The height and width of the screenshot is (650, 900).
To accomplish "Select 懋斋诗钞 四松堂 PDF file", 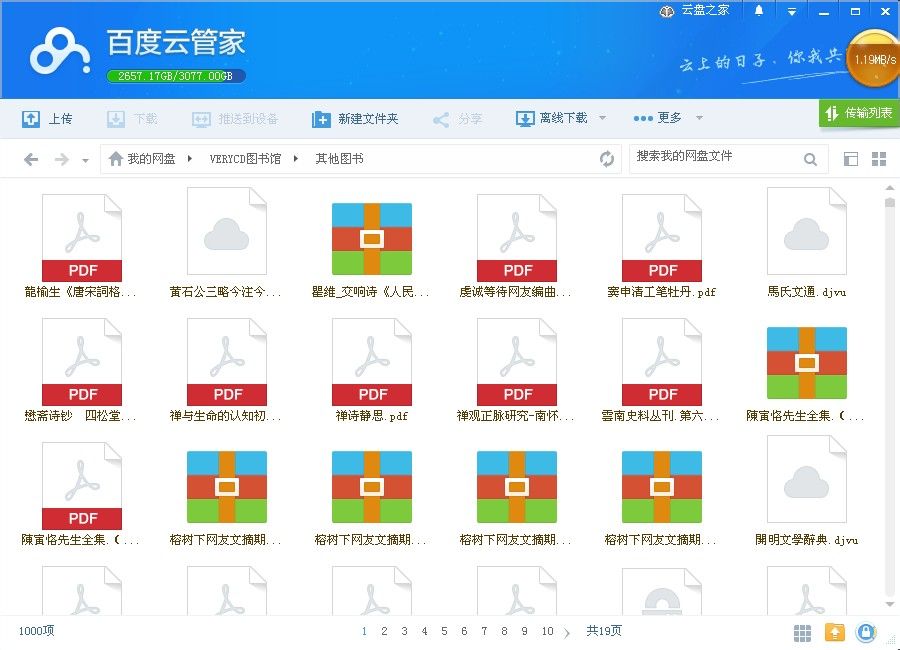I will click(82, 371).
